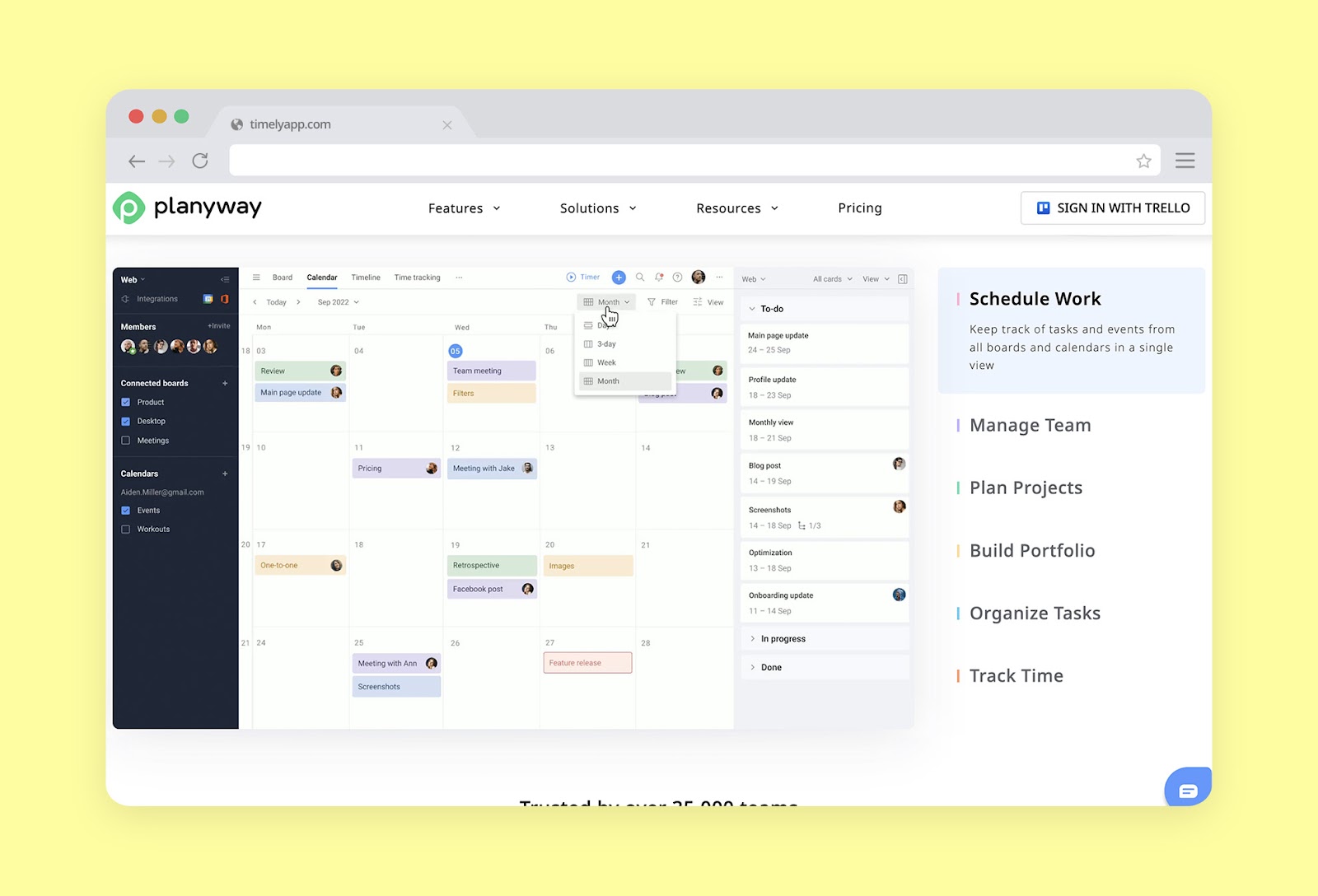Click the +Invite link in Members
Viewport: 1318px width, 896px height.
pyautogui.click(x=218, y=326)
